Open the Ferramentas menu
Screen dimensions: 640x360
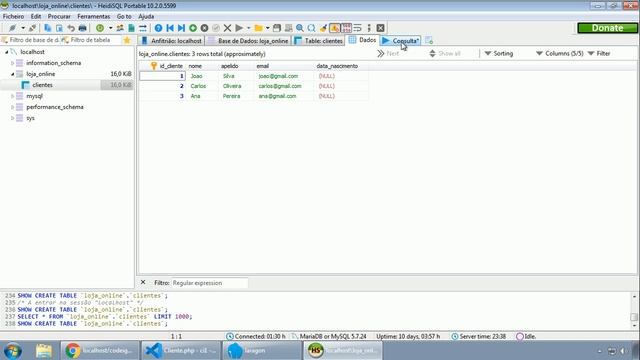tap(93, 16)
